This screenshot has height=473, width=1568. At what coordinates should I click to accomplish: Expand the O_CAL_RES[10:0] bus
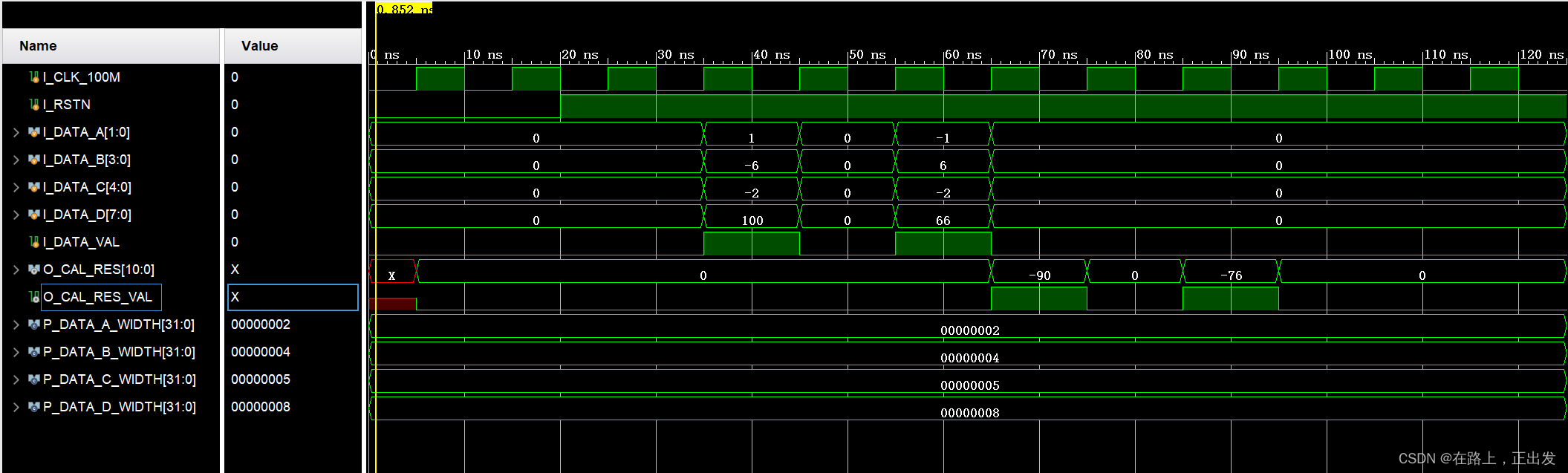pyautogui.click(x=16, y=270)
